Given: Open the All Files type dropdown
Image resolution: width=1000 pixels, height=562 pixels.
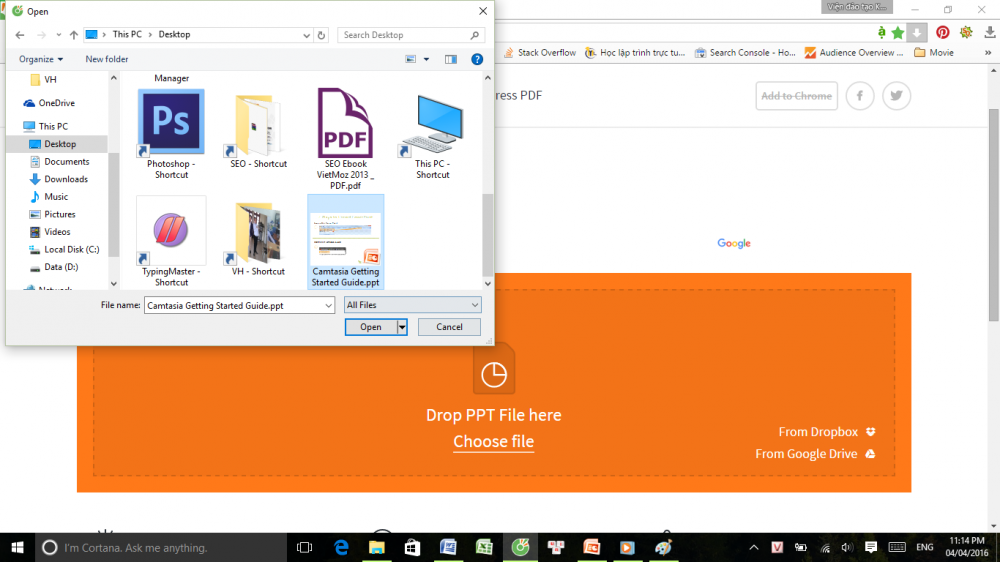Looking at the screenshot, I should coord(412,305).
